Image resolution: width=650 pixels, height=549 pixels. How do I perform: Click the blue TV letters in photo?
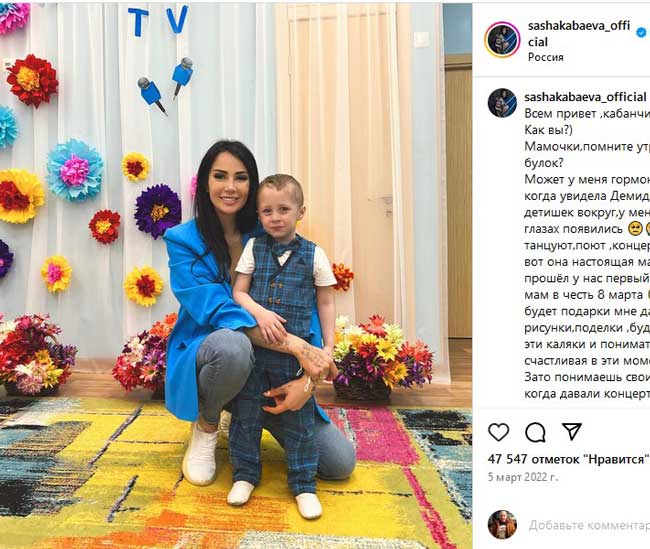pyautogui.click(x=158, y=20)
